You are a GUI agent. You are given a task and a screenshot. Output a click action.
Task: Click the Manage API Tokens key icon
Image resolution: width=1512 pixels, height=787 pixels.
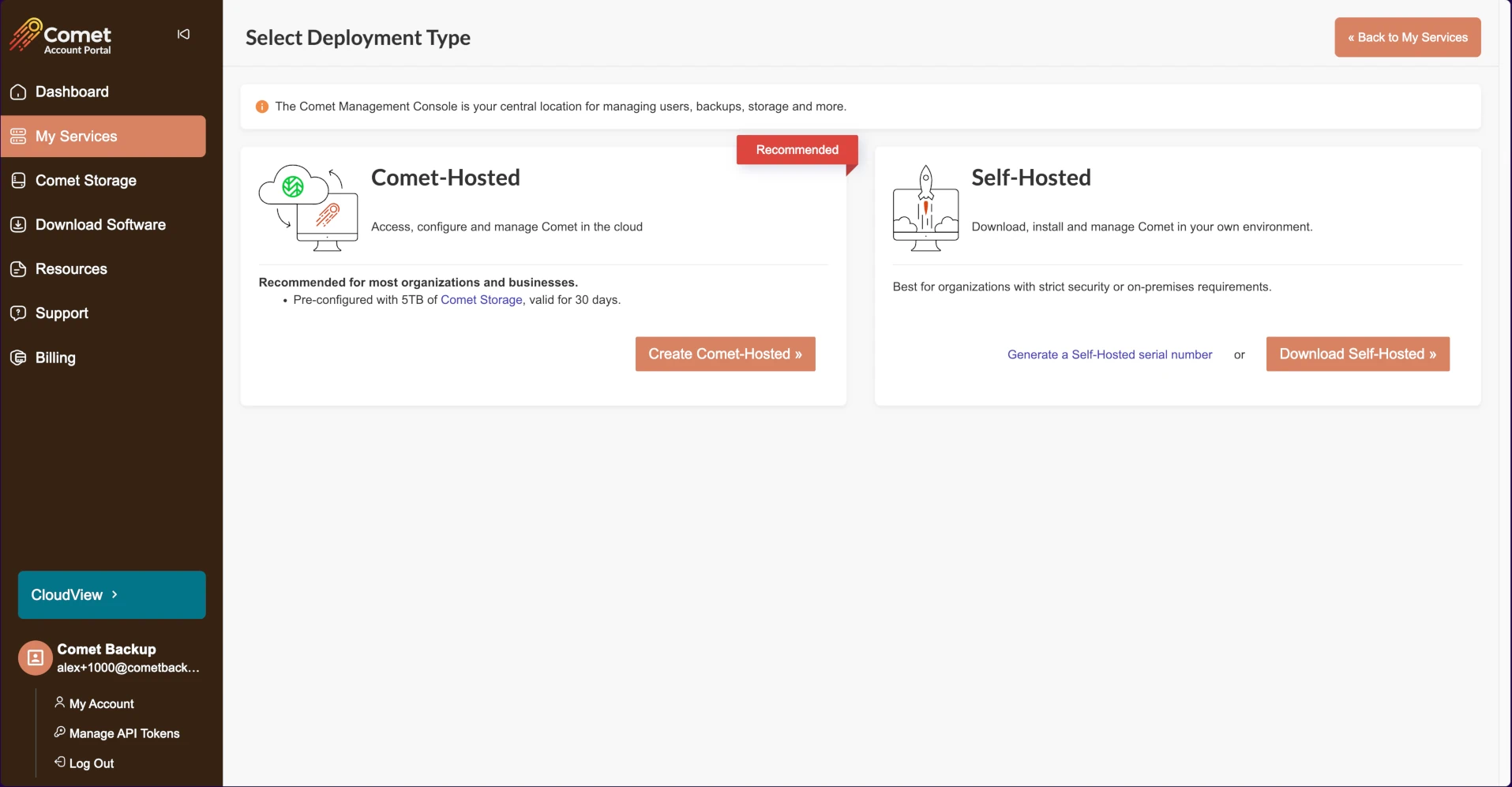point(59,732)
